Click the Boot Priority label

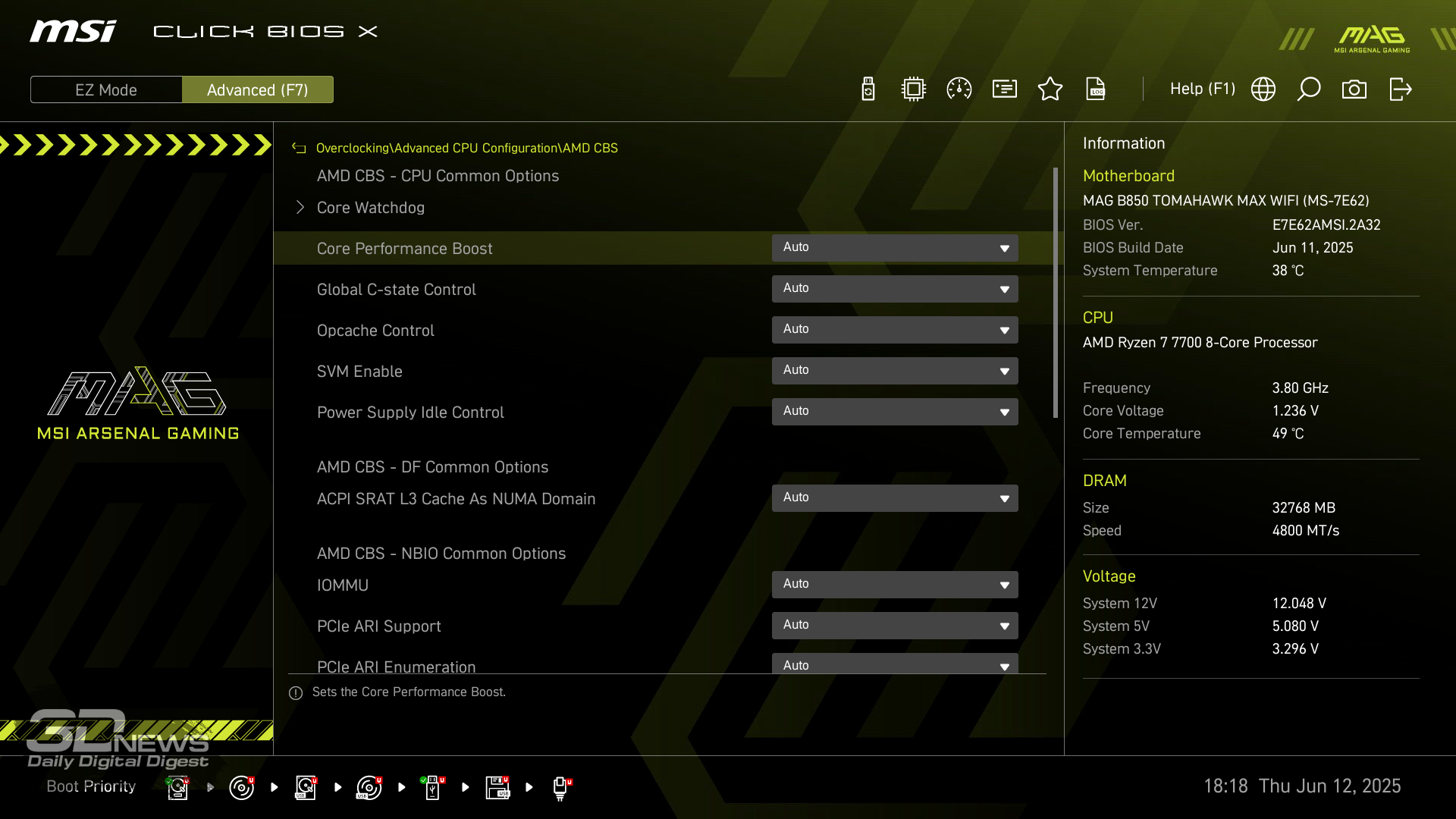pos(91,786)
